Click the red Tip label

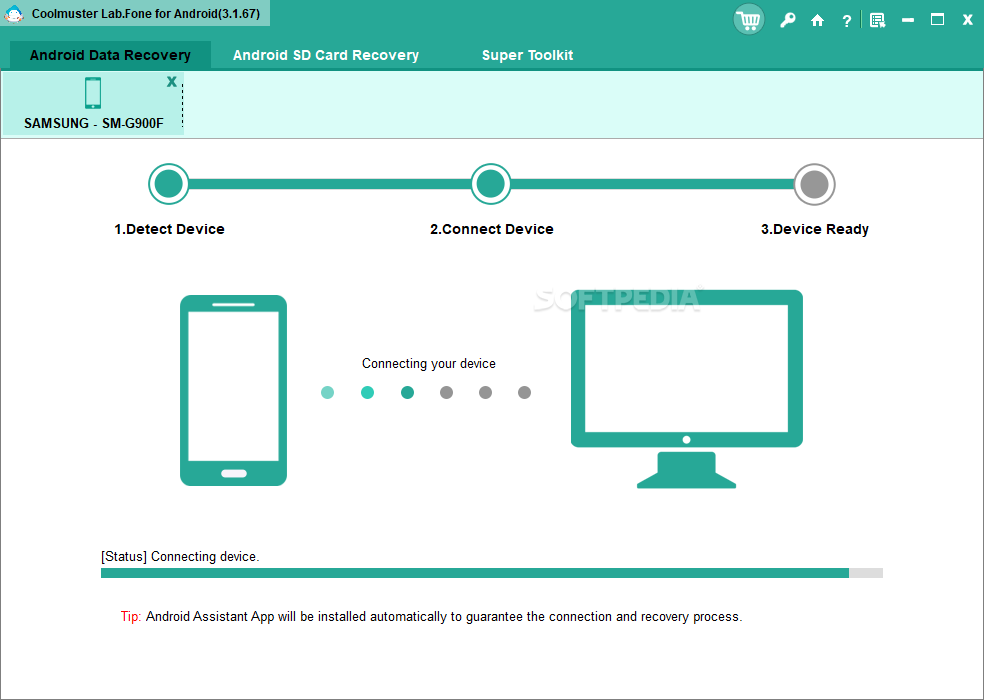click(131, 617)
